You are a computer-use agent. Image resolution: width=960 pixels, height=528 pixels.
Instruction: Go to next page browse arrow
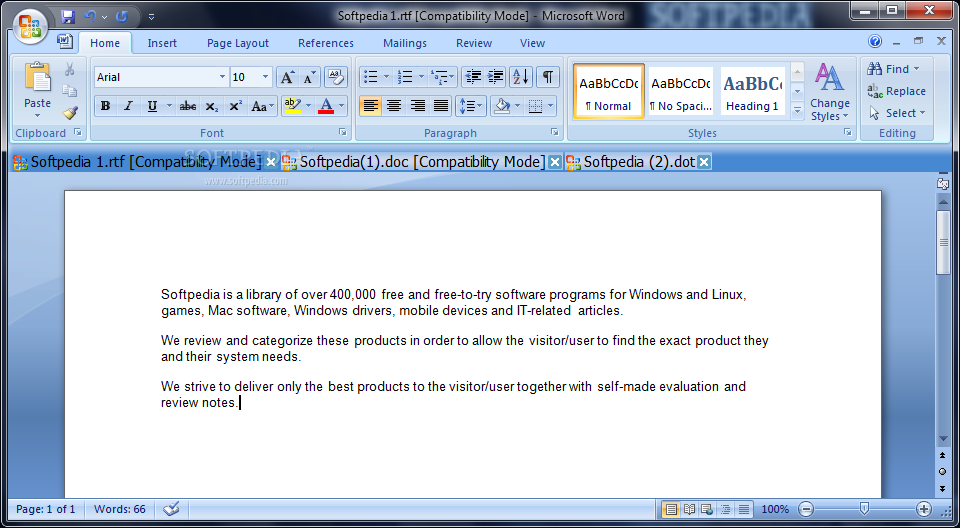tap(943, 488)
